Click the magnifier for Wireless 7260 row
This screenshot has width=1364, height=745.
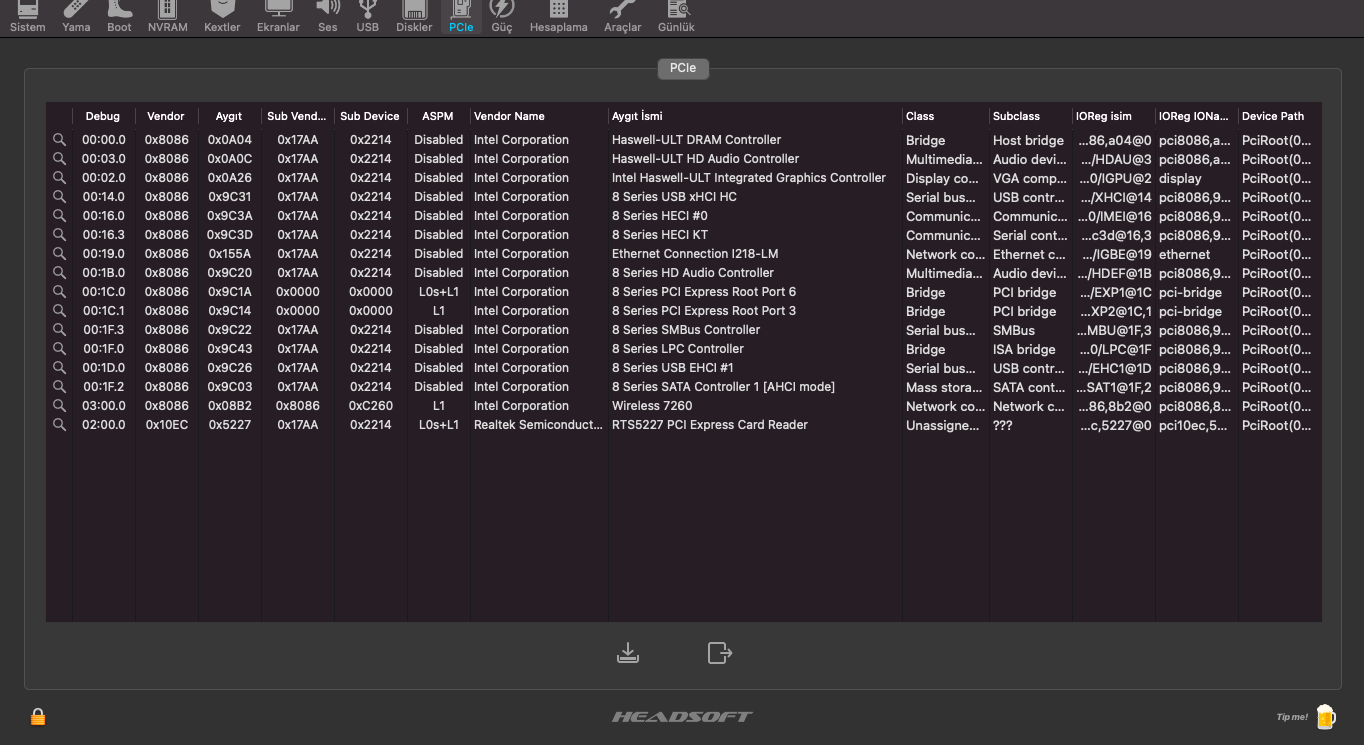(x=60, y=406)
